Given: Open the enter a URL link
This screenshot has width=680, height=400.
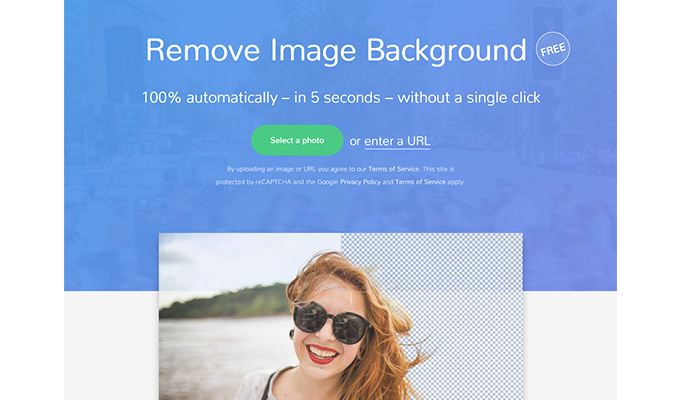Looking at the screenshot, I should click(397, 142).
